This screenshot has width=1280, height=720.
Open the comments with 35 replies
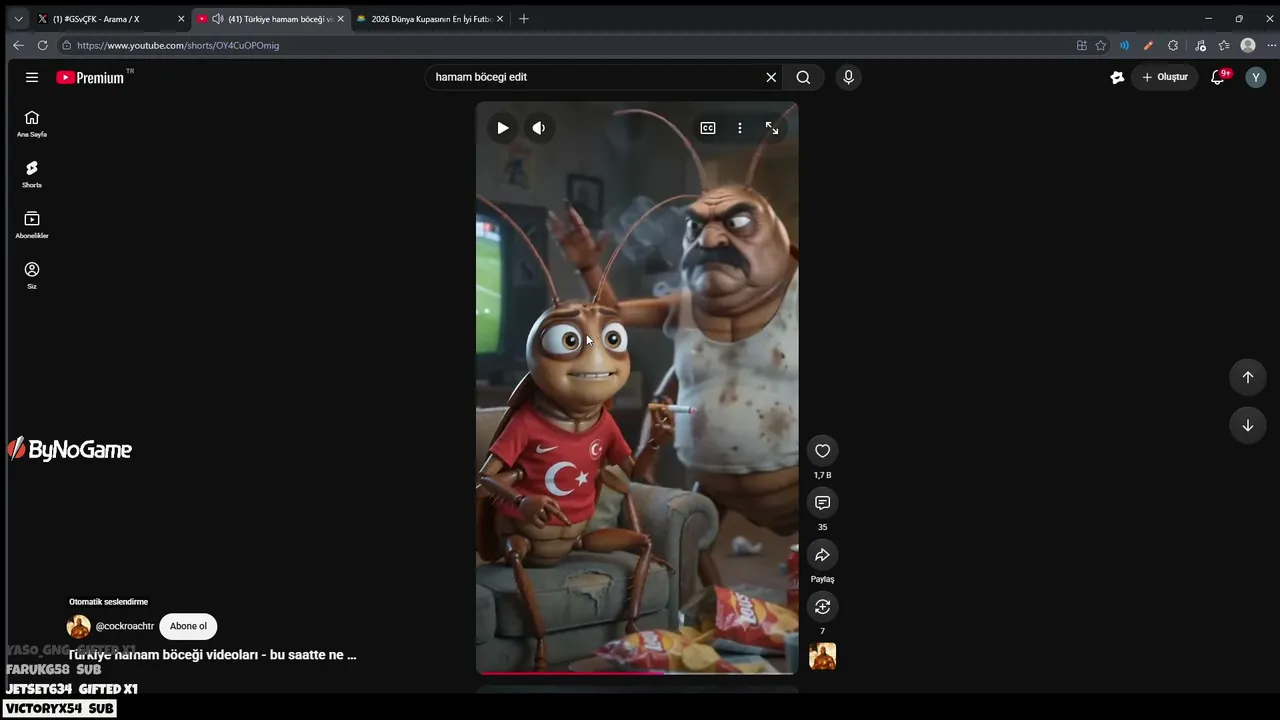coord(822,503)
